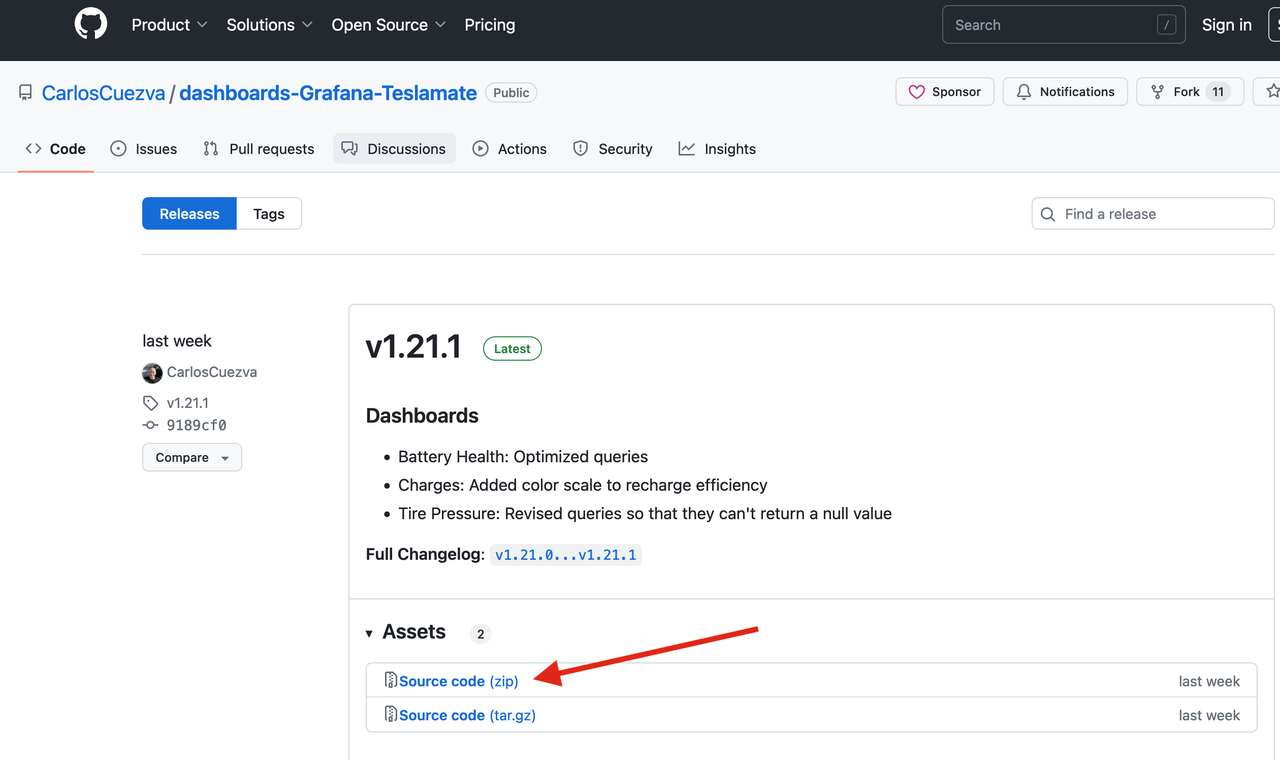The width and height of the screenshot is (1280, 760).
Task: Open the v1.21.0...v1.21.1 changelog link
Action: (x=566, y=555)
